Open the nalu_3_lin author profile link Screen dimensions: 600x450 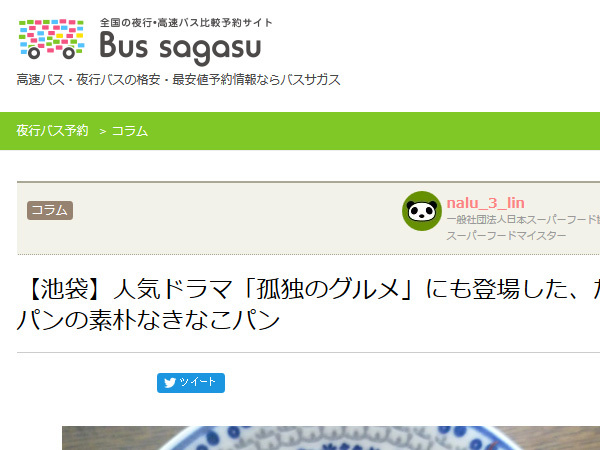(x=485, y=203)
